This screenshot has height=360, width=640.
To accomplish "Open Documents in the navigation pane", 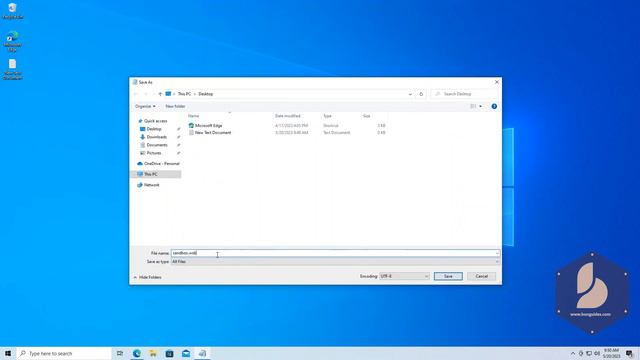I will pyautogui.click(x=157, y=145).
